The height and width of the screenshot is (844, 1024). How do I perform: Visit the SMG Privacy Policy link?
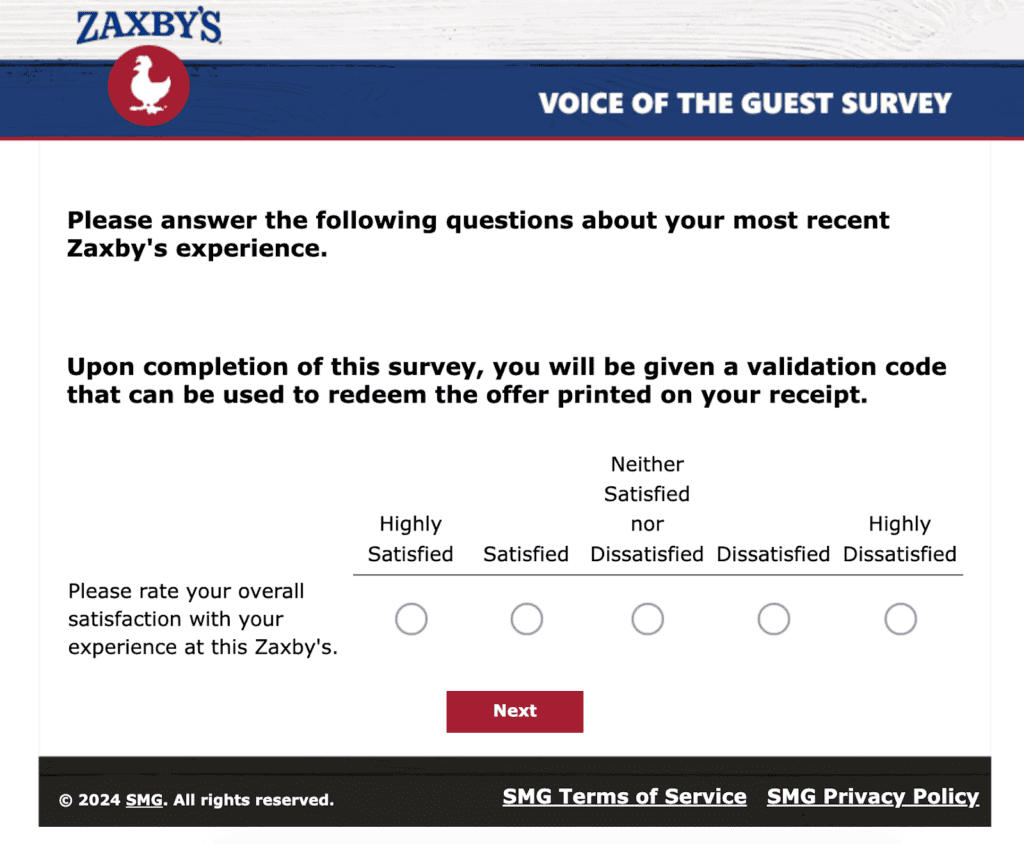[872, 797]
